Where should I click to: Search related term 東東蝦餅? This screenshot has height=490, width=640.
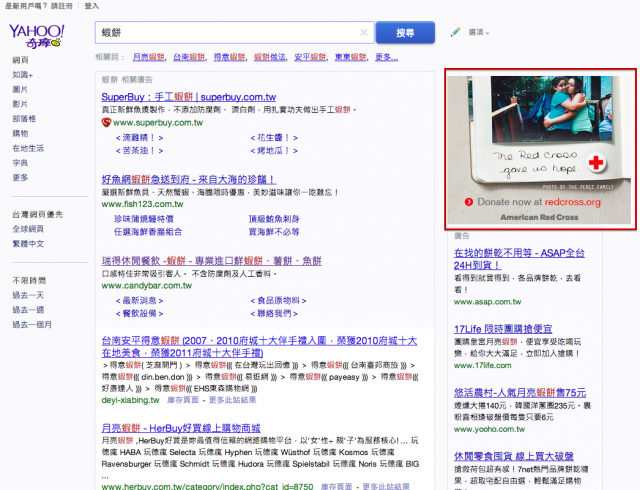tap(351, 57)
